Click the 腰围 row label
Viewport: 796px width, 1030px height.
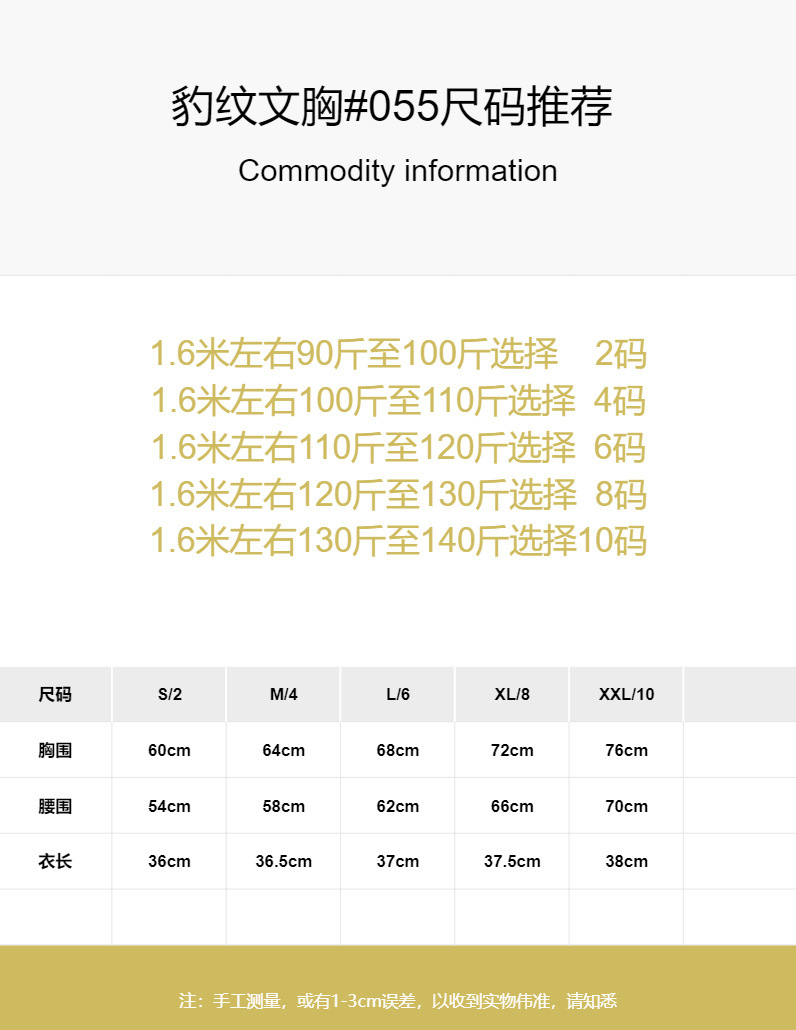pyautogui.click(x=55, y=806)
